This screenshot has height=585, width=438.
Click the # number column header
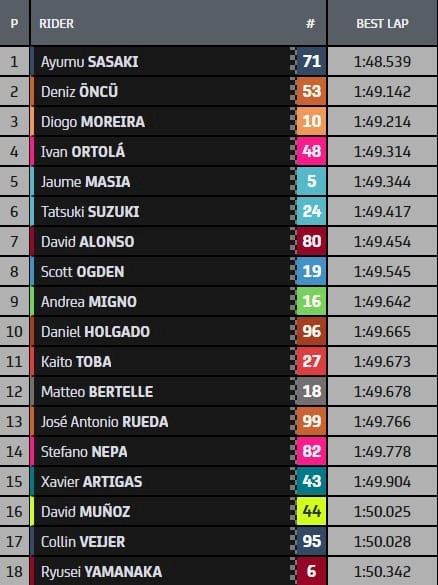pos(310,24)
